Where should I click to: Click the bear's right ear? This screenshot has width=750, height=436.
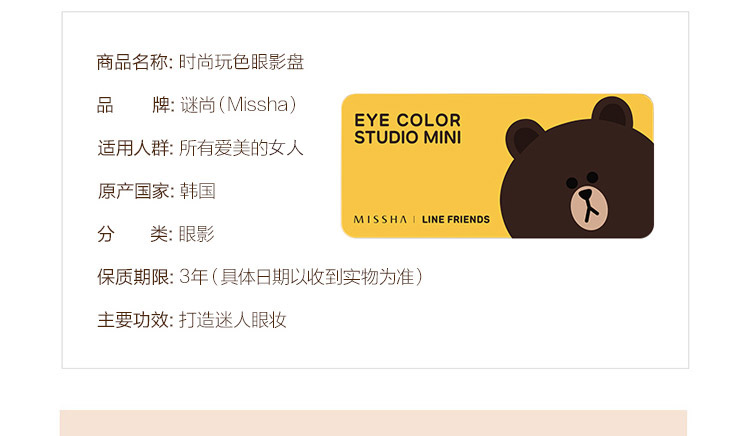pyautogui.click(x=612, y=112)
